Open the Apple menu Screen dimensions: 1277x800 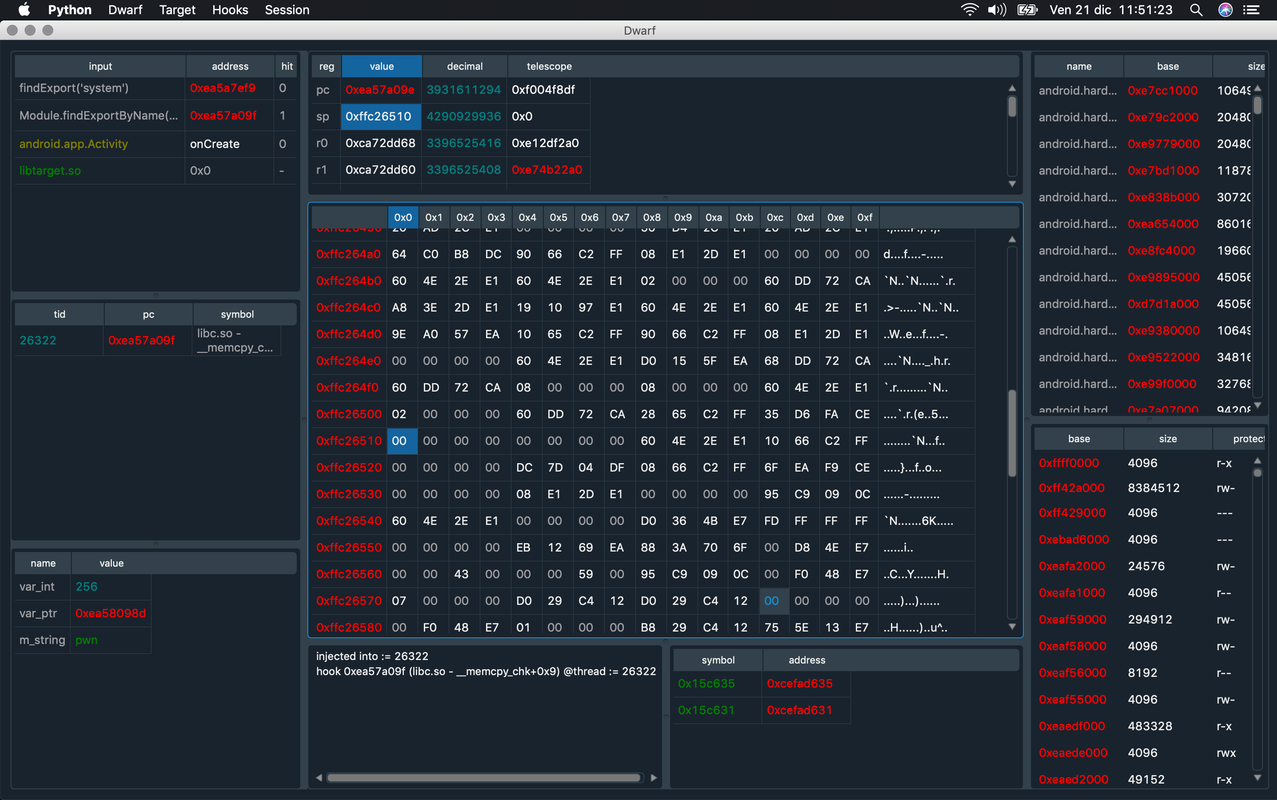25,10
